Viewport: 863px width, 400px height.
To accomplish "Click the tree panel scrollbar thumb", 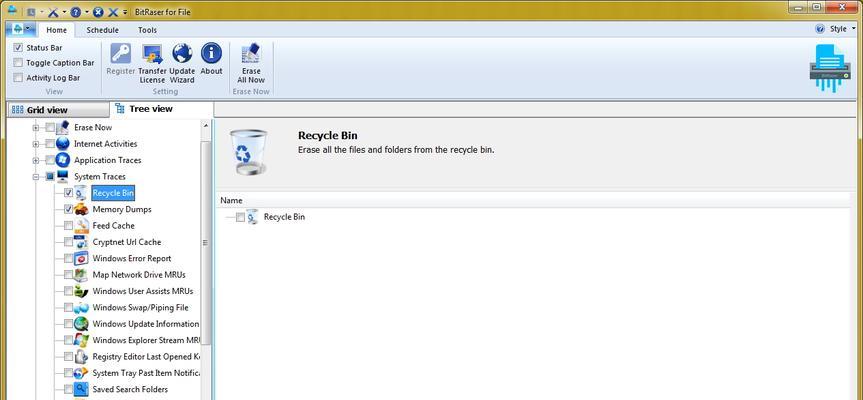I will [205, 242].
